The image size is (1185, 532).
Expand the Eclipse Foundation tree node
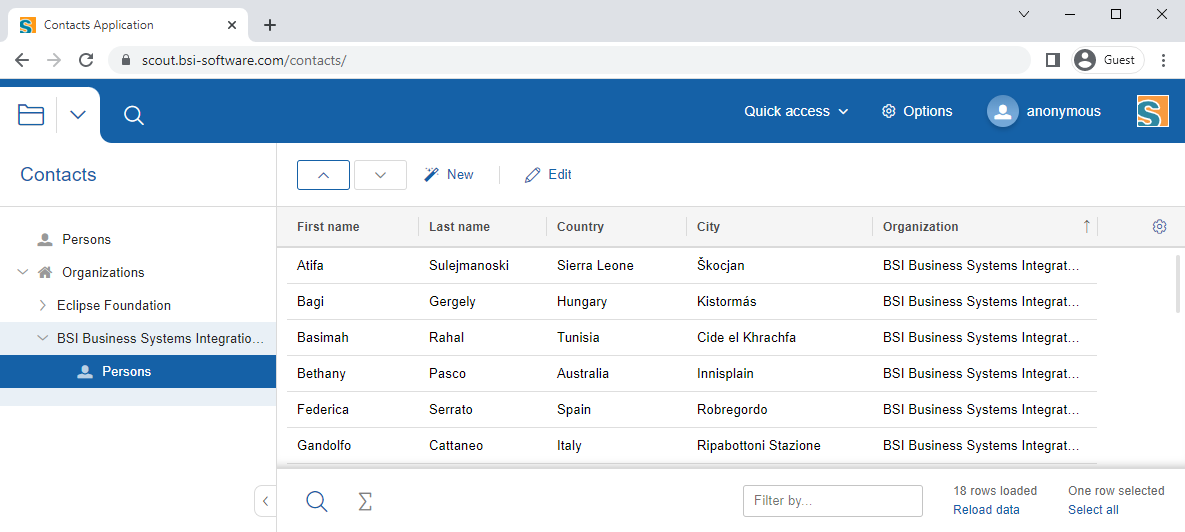pyautogui.click(x=43, y=305)
